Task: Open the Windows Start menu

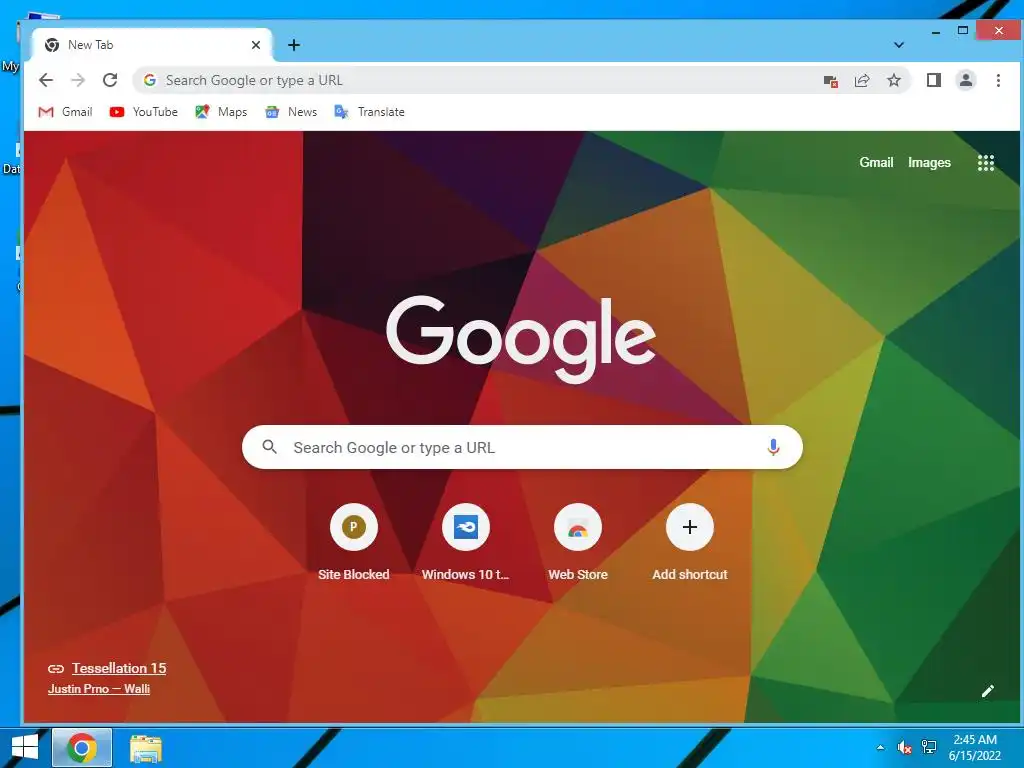Action: (25, 748)
